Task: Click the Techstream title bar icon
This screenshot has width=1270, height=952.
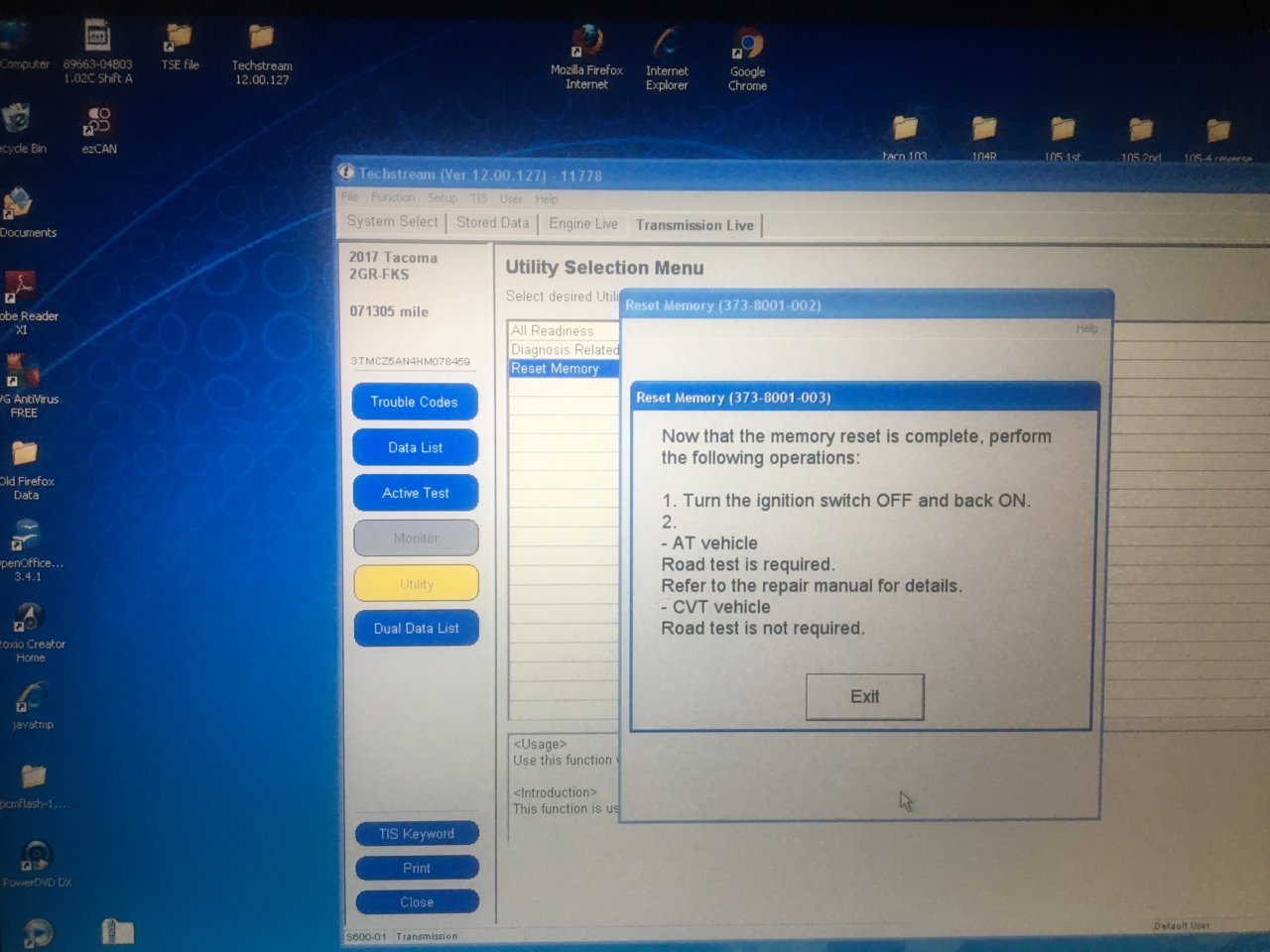Action: (x=346, y=172)
